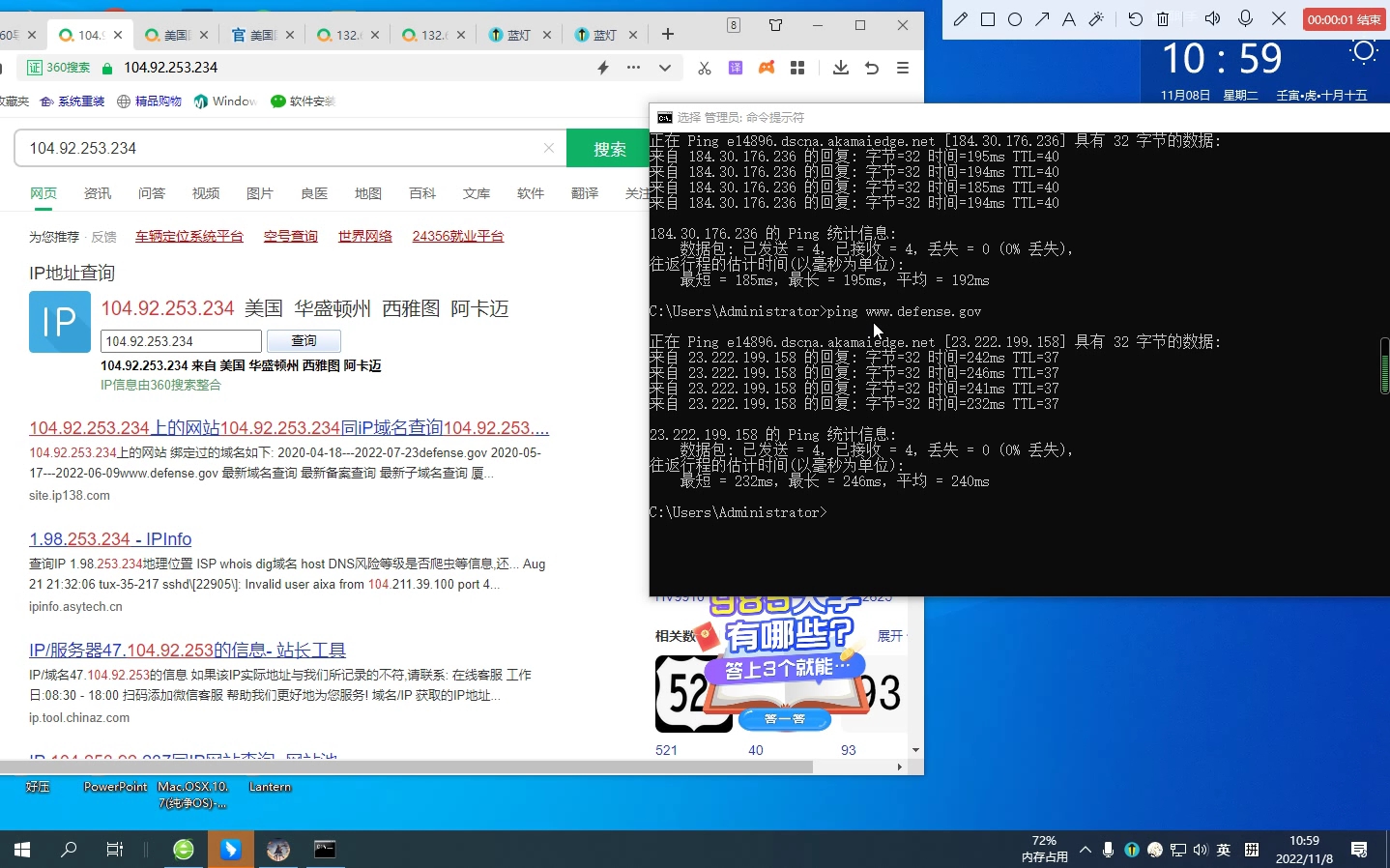
Task: Select the pencil draw tool in recorder toolbar
Action: 960,19
